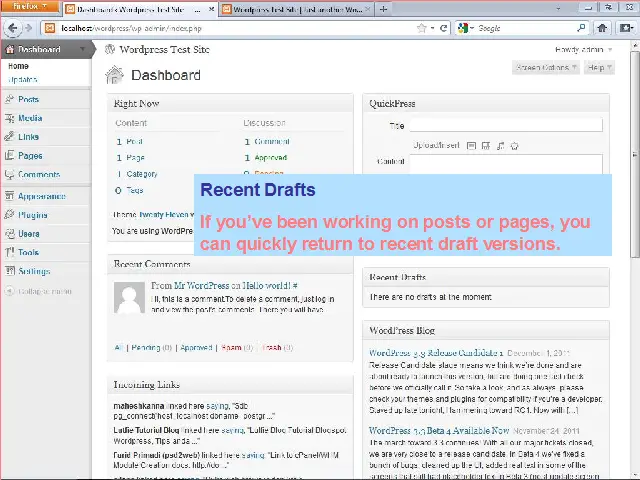The height and width of the screenshot is (480, 640).
Task: Click the site favicon in address bar
Action: [x=50, y=28]
